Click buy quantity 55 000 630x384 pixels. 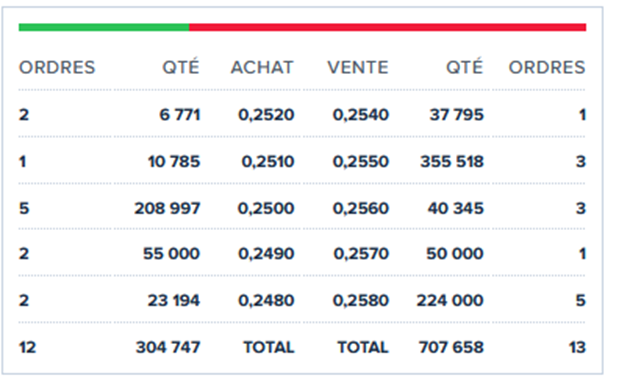click(x=172, y=254)
